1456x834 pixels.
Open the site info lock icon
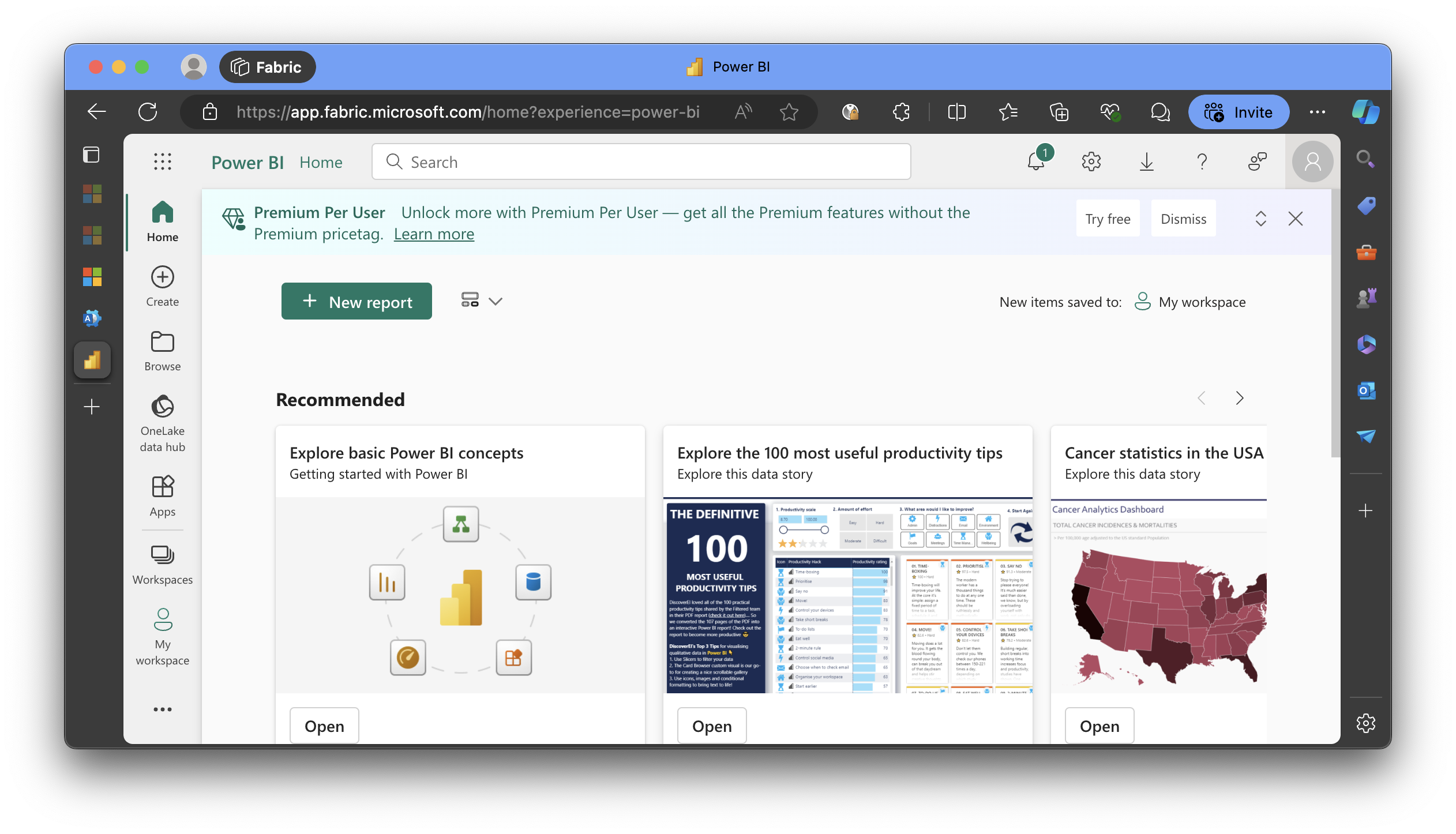(210, 111)
